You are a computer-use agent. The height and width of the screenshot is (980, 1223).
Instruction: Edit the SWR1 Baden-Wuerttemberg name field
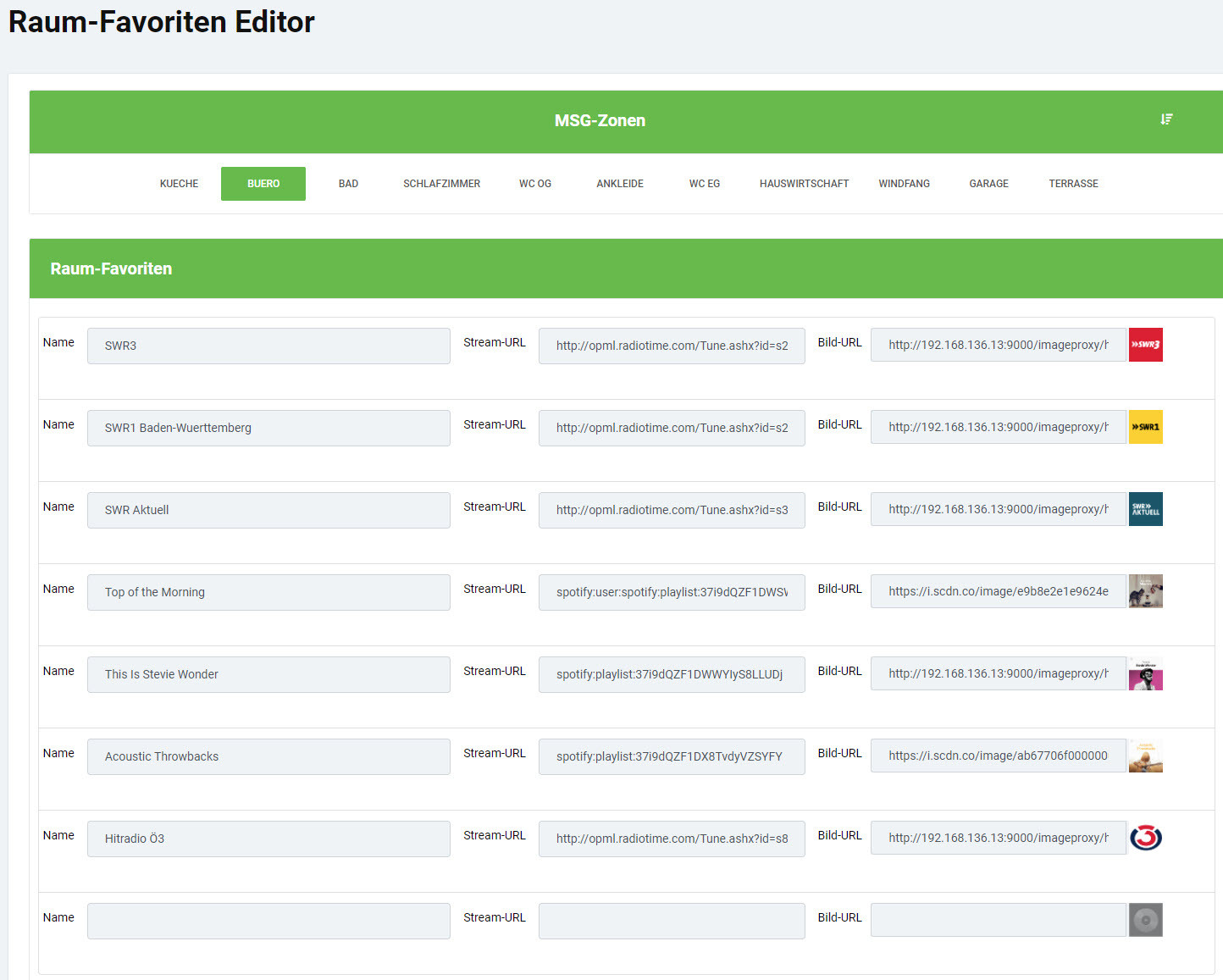[x=268, y=428]
